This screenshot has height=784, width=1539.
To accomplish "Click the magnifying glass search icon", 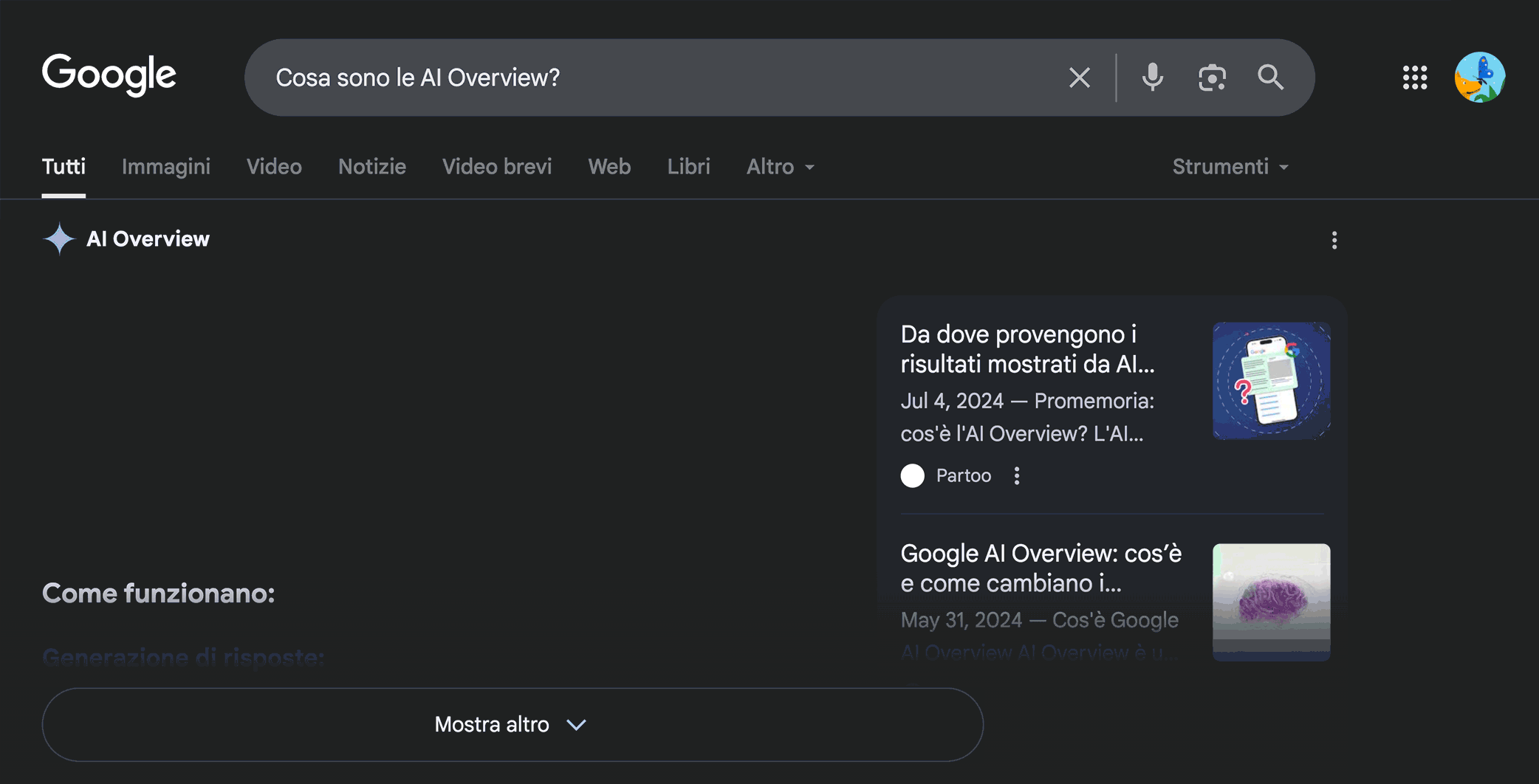I will pyautogui.click(x=1270, y=78).
